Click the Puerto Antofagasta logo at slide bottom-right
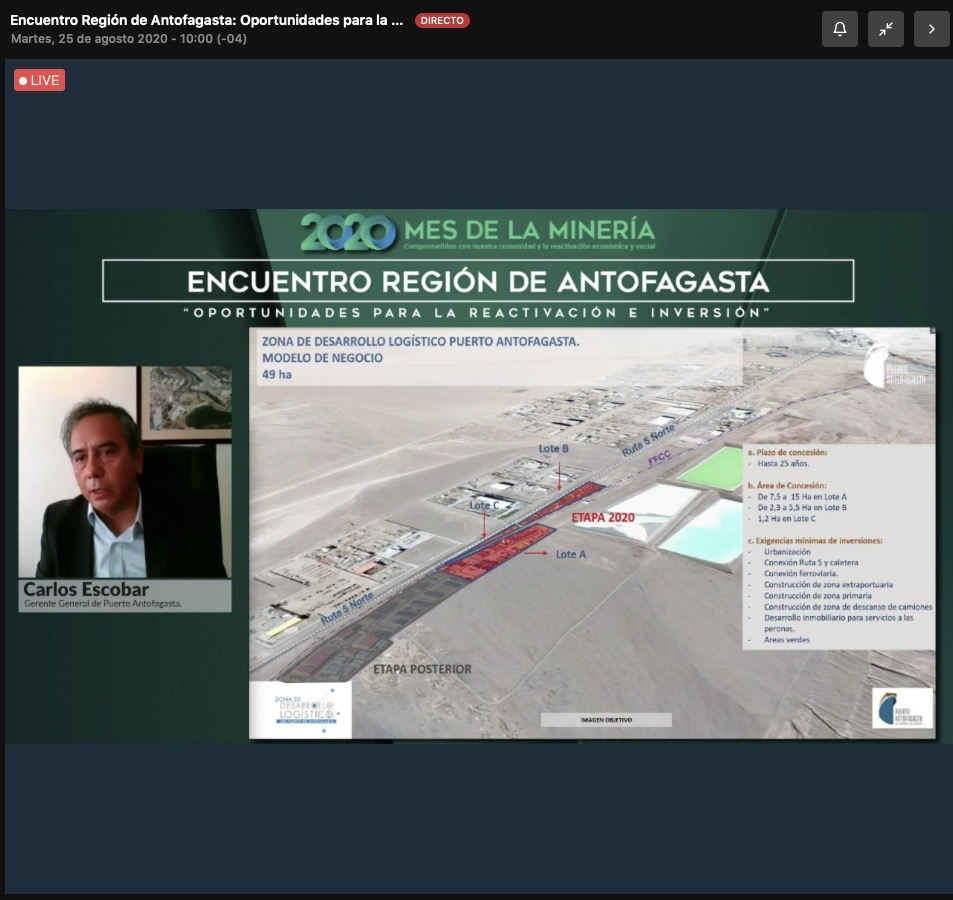 (902, 708)
